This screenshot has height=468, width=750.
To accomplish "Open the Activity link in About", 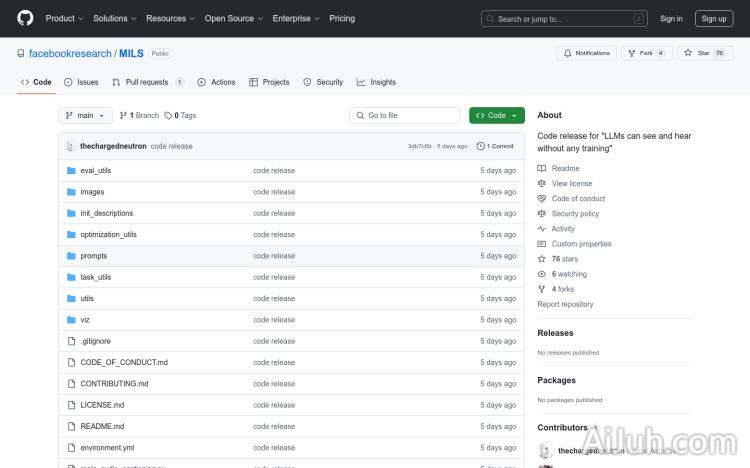I will click(x=563, y=229).
